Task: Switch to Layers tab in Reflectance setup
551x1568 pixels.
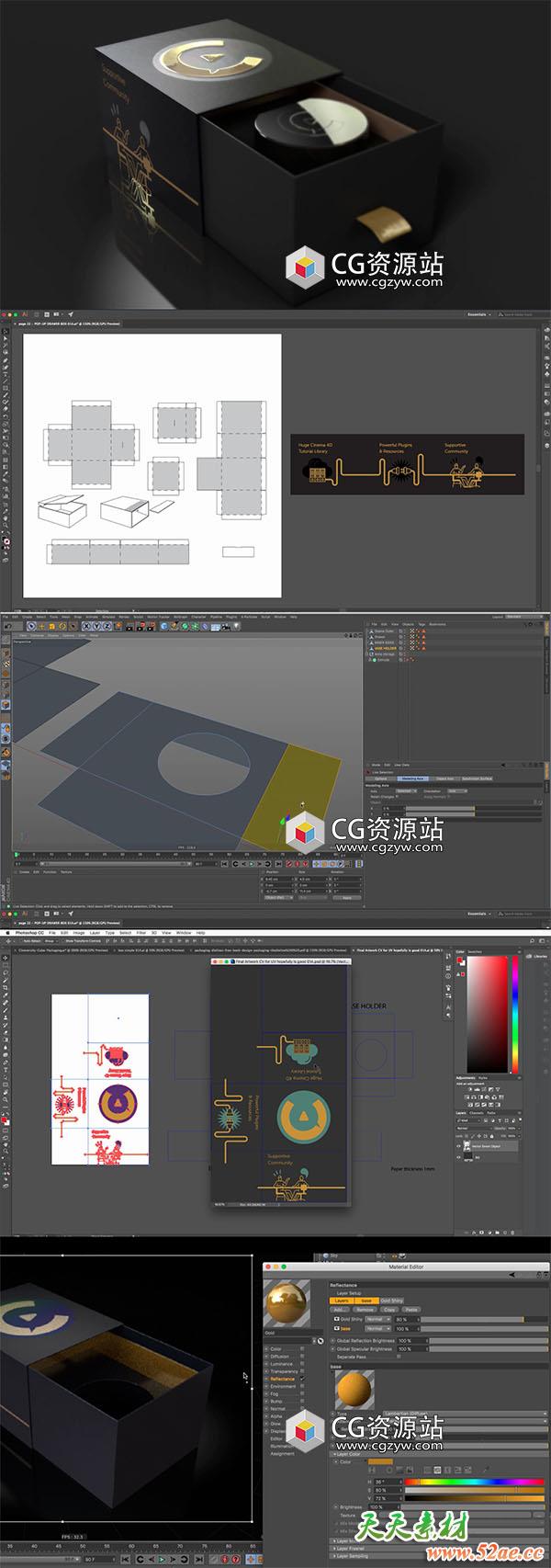Action: coord(342,1301)
